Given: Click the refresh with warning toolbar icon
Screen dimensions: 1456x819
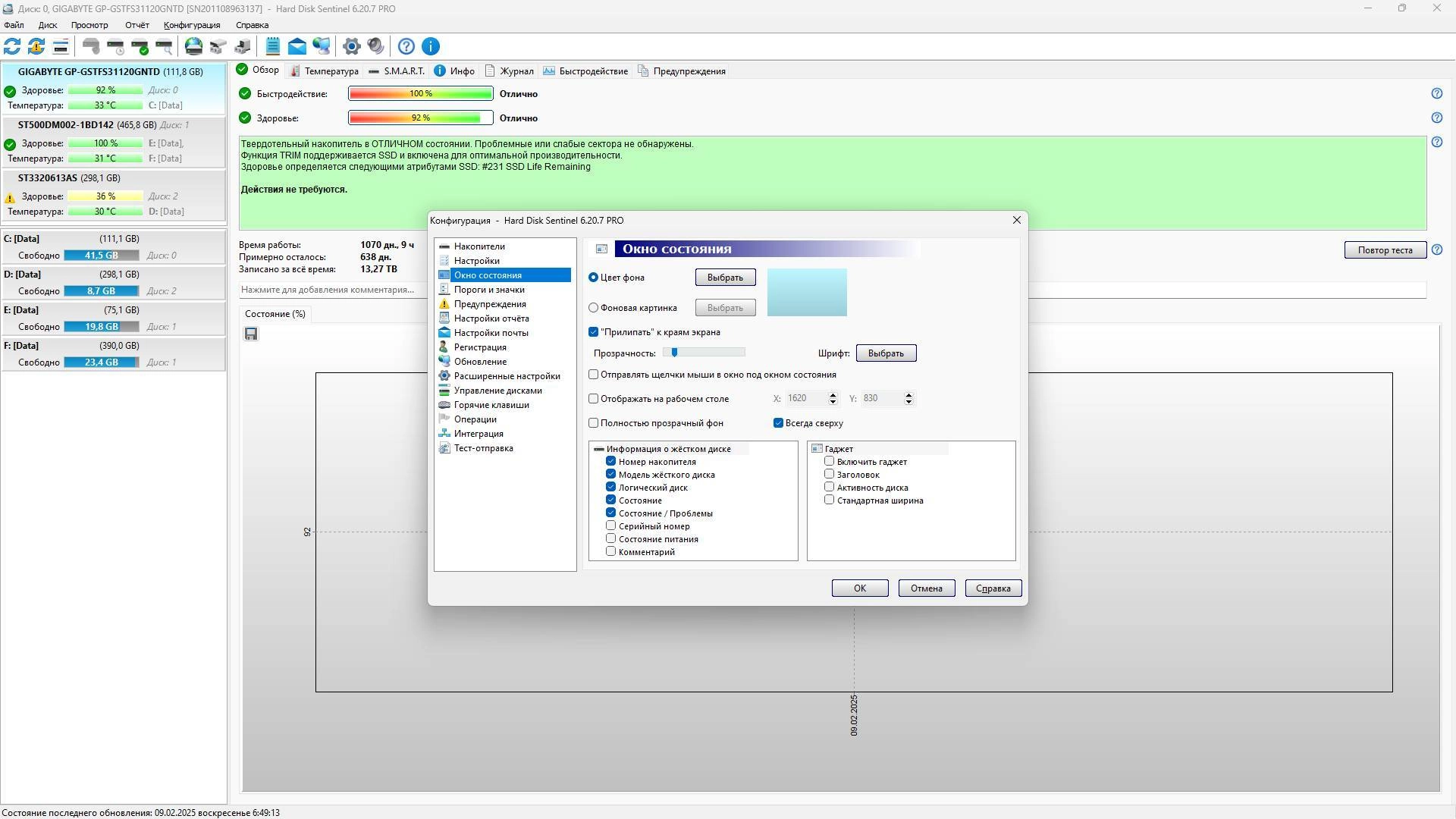Looking at the screenshot, I should click(x=36, y=46).
